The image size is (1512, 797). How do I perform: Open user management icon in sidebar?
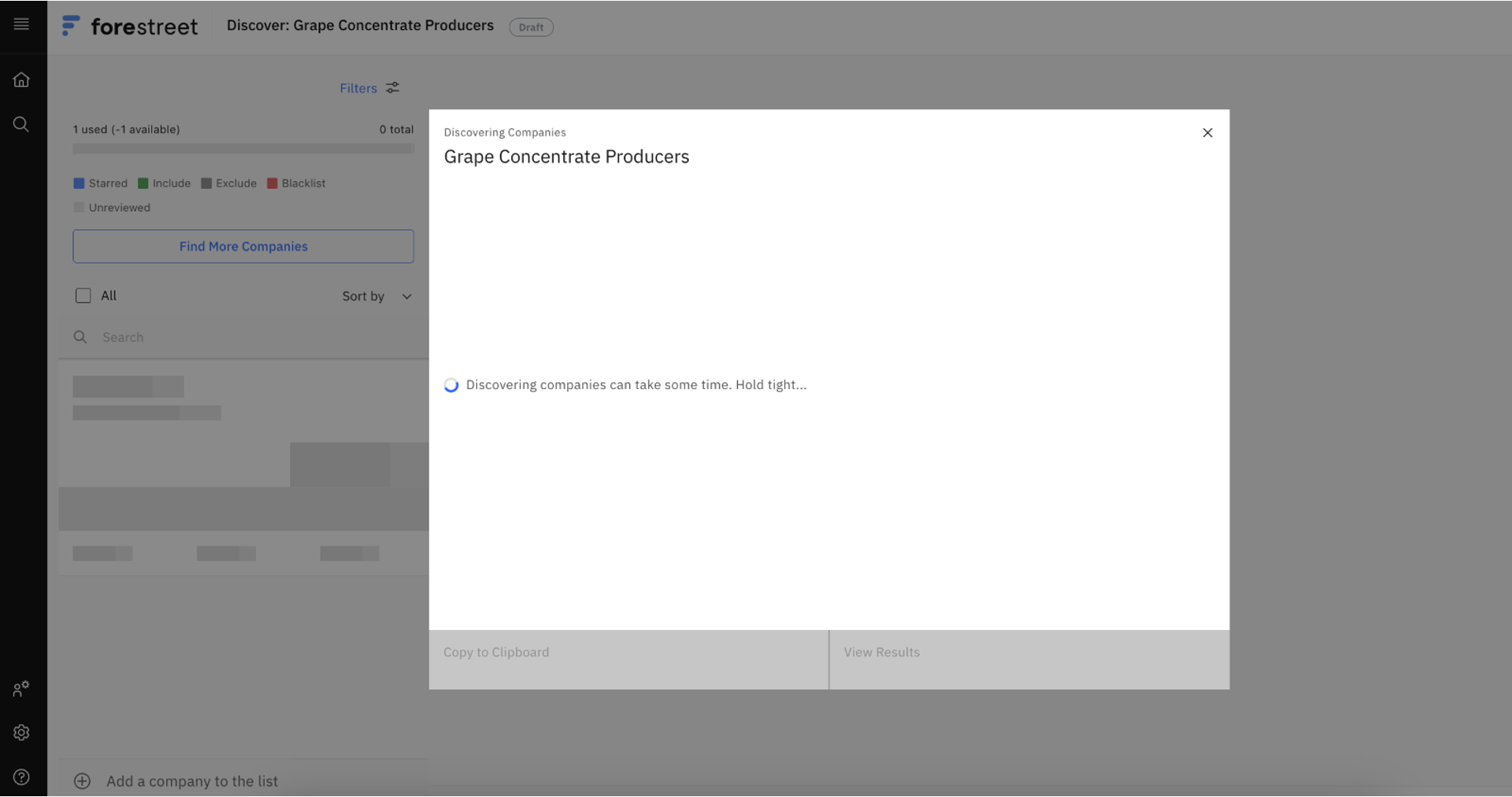(x=21, y=689)
